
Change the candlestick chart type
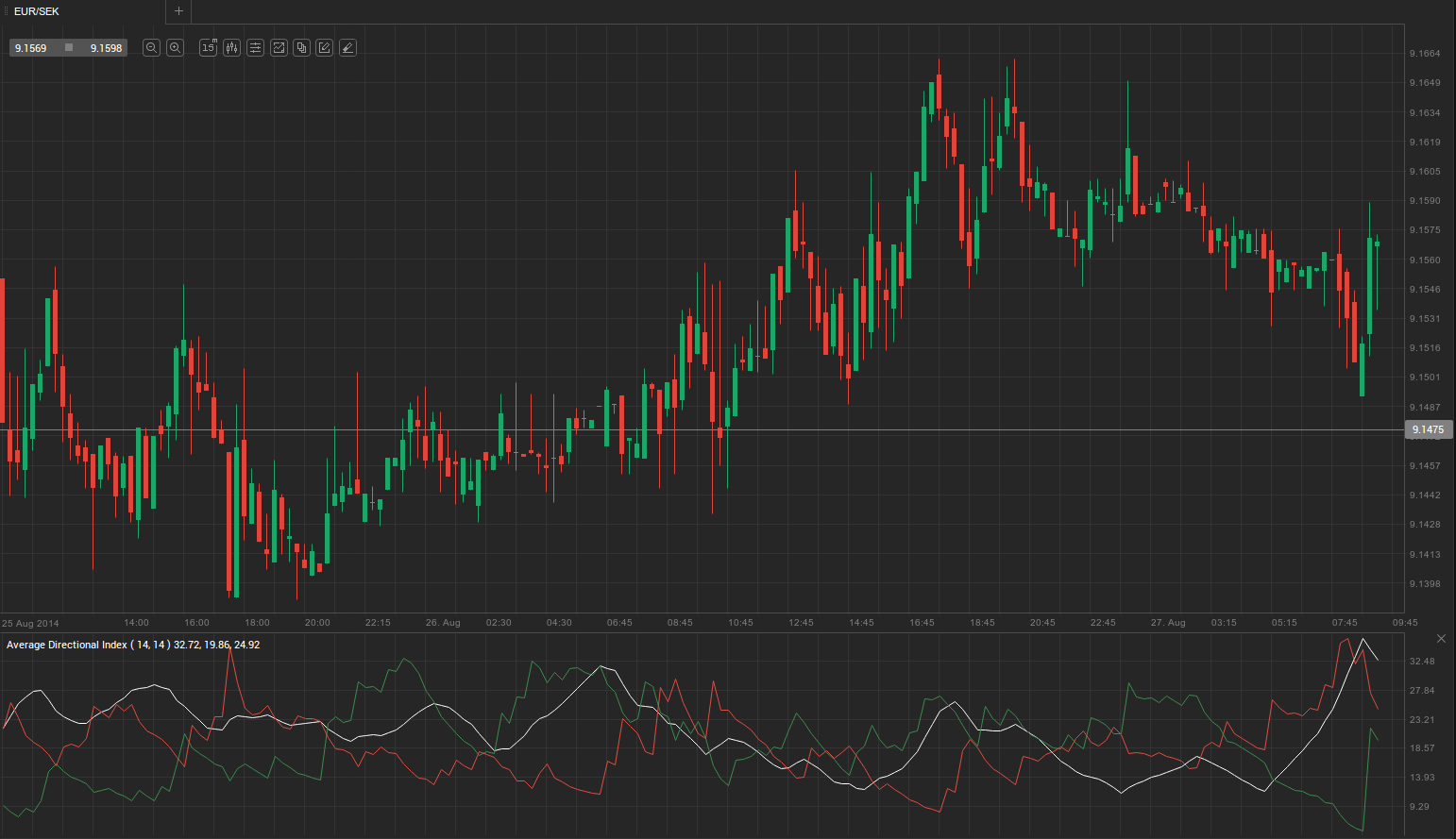(x=231, y=48)
